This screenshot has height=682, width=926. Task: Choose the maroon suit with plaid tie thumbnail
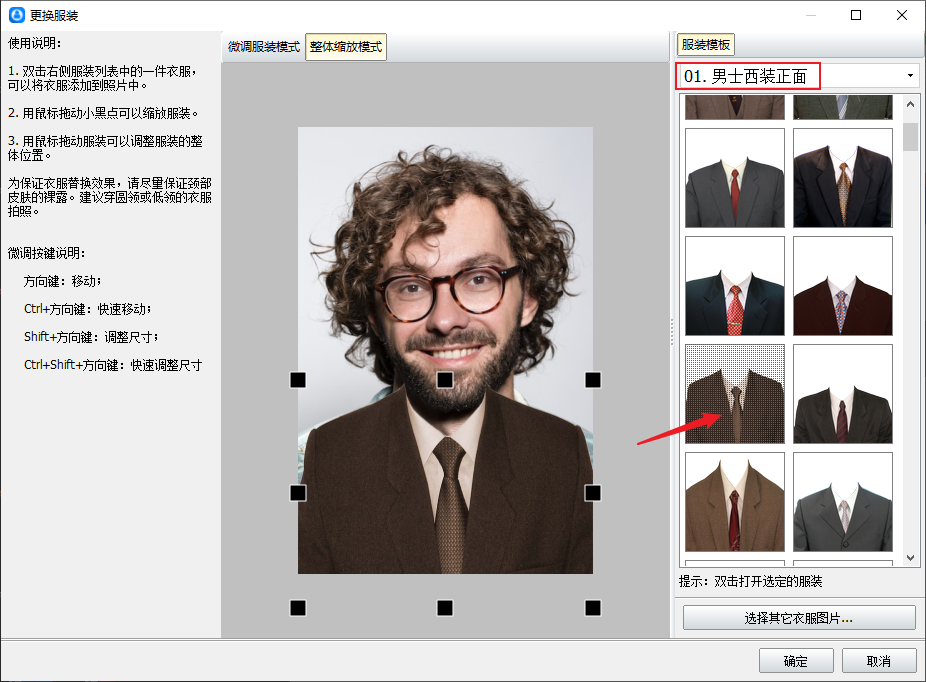843,286
